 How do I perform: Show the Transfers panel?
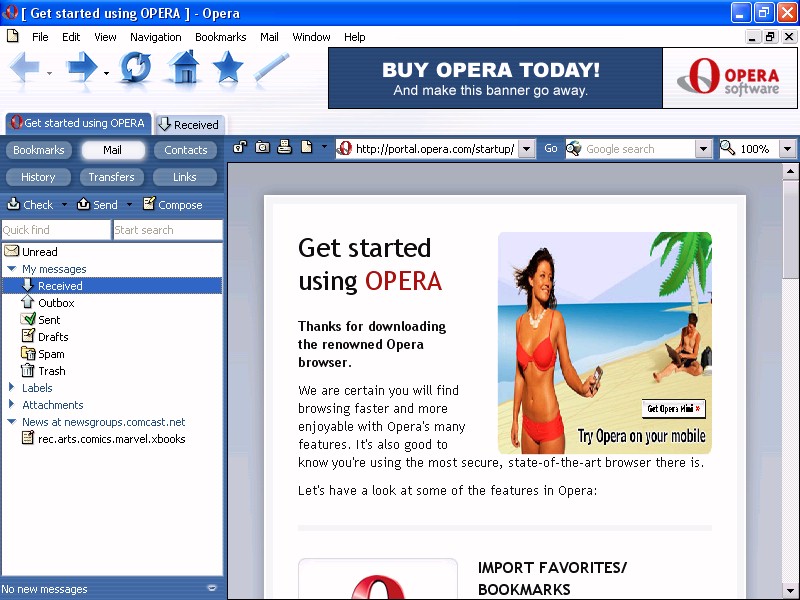click(111, 177)
